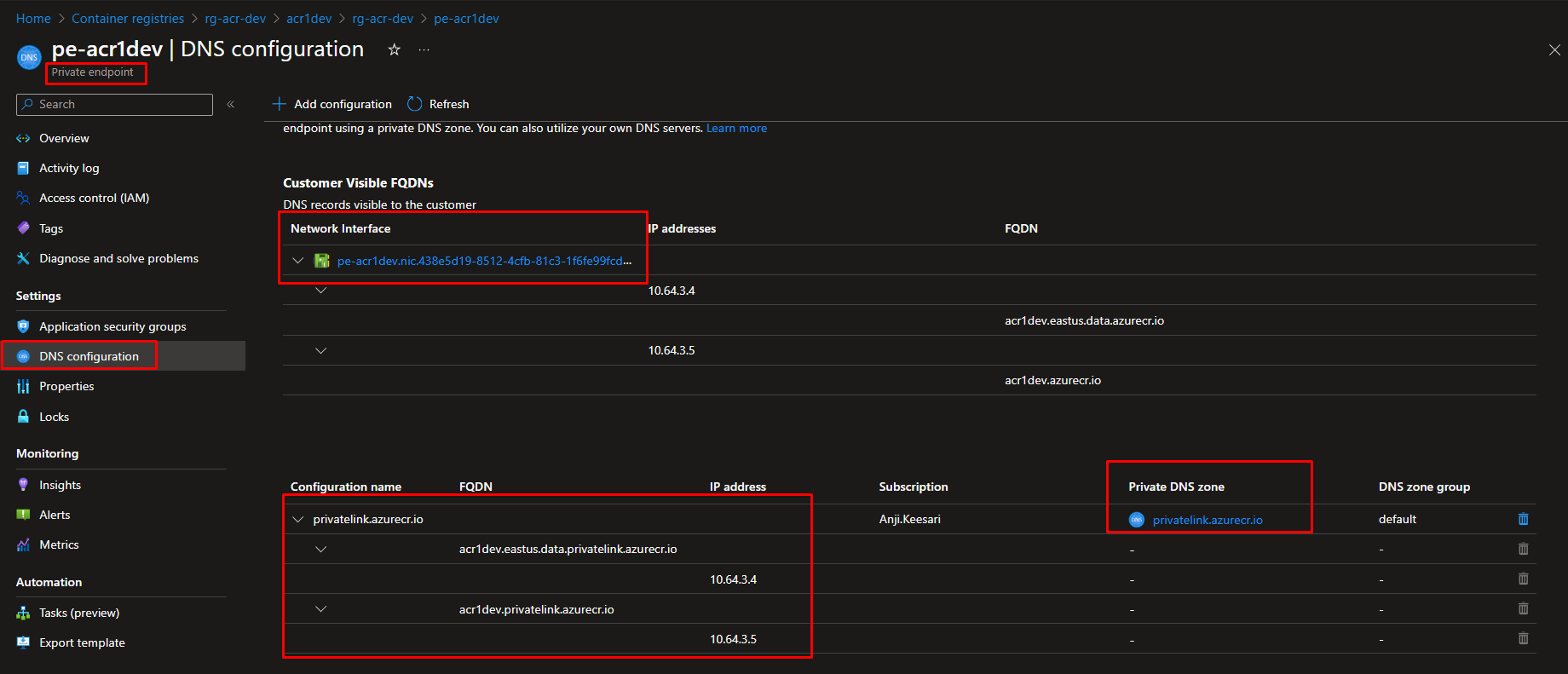Click Add configuration in the toolbar

click(x=332, y=104)
